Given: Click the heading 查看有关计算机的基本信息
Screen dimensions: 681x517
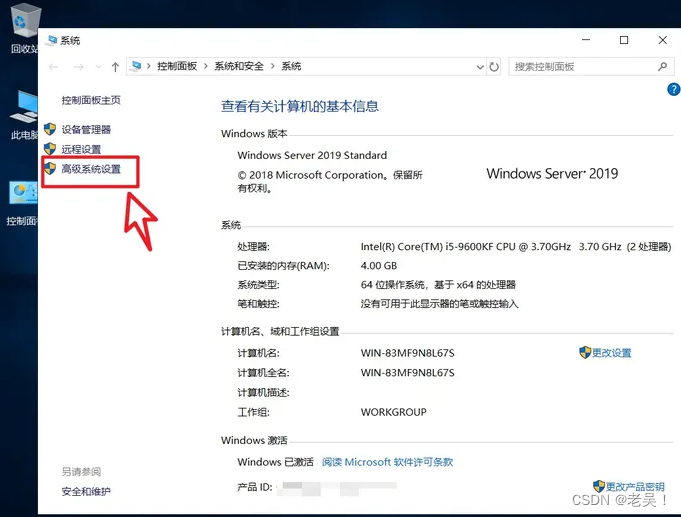Looking at the screenshot, I should point(300,106).
